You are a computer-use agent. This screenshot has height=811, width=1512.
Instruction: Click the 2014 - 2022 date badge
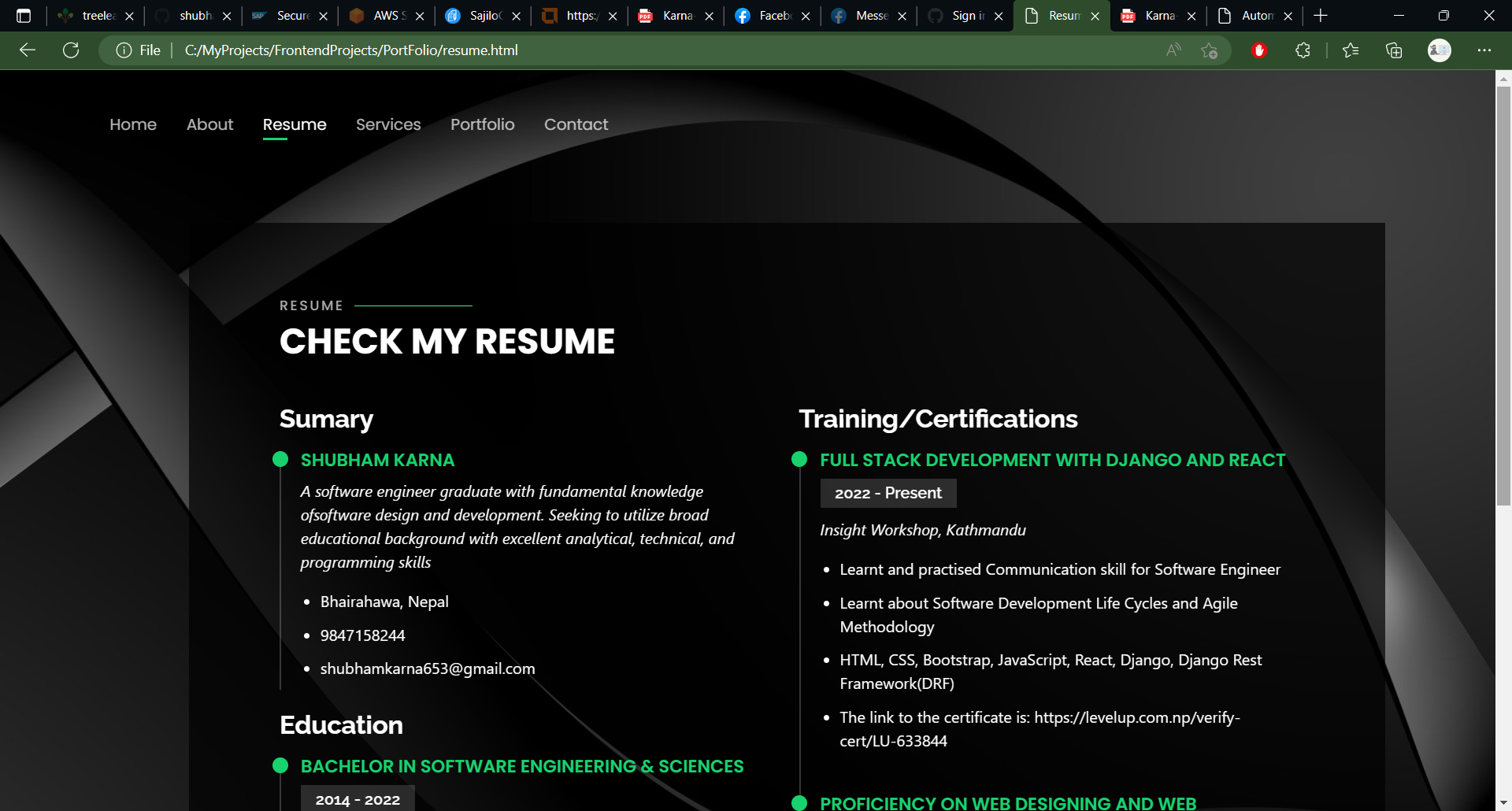pyautogui.click(x=358, y=798)
